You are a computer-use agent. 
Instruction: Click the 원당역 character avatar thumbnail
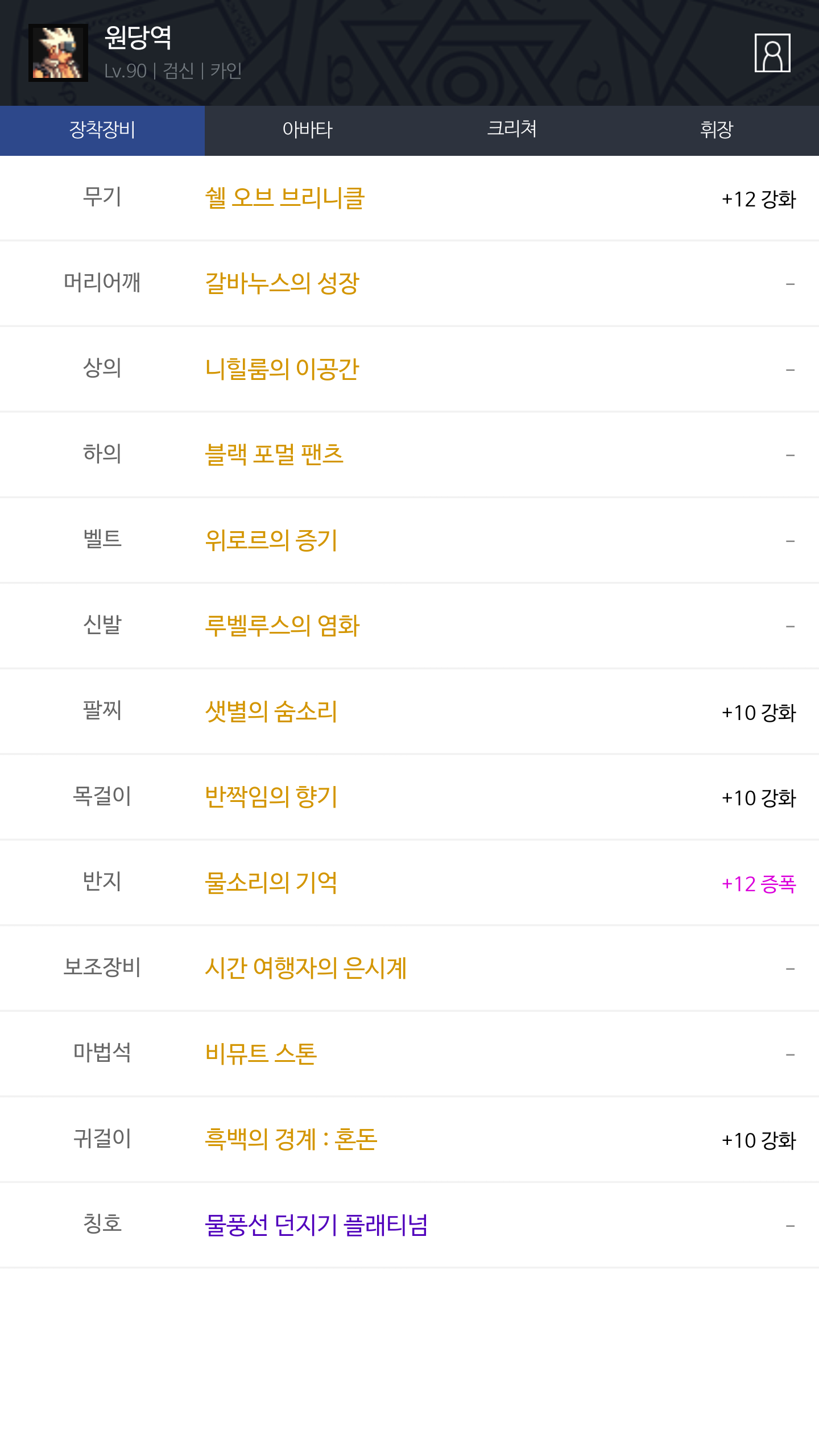[58, 53]
